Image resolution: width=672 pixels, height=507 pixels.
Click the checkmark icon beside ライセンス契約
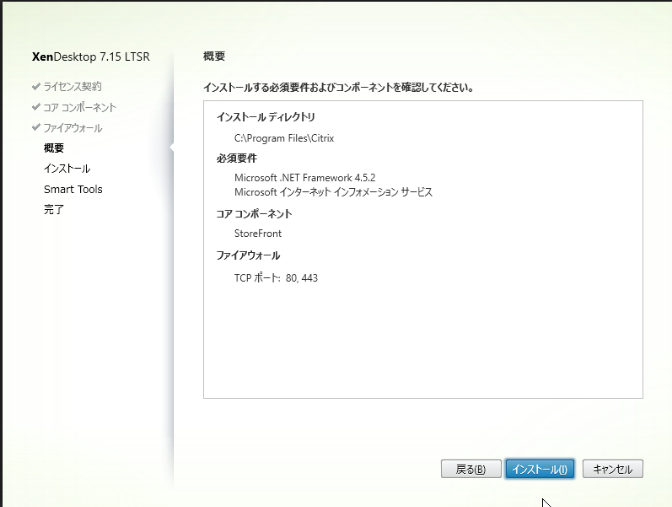[x=36, y=86]
